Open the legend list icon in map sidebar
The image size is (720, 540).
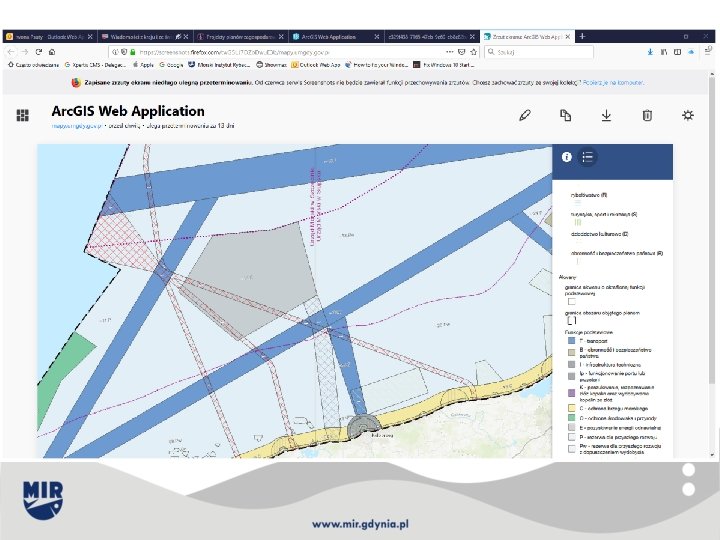(x=587, y=157)
